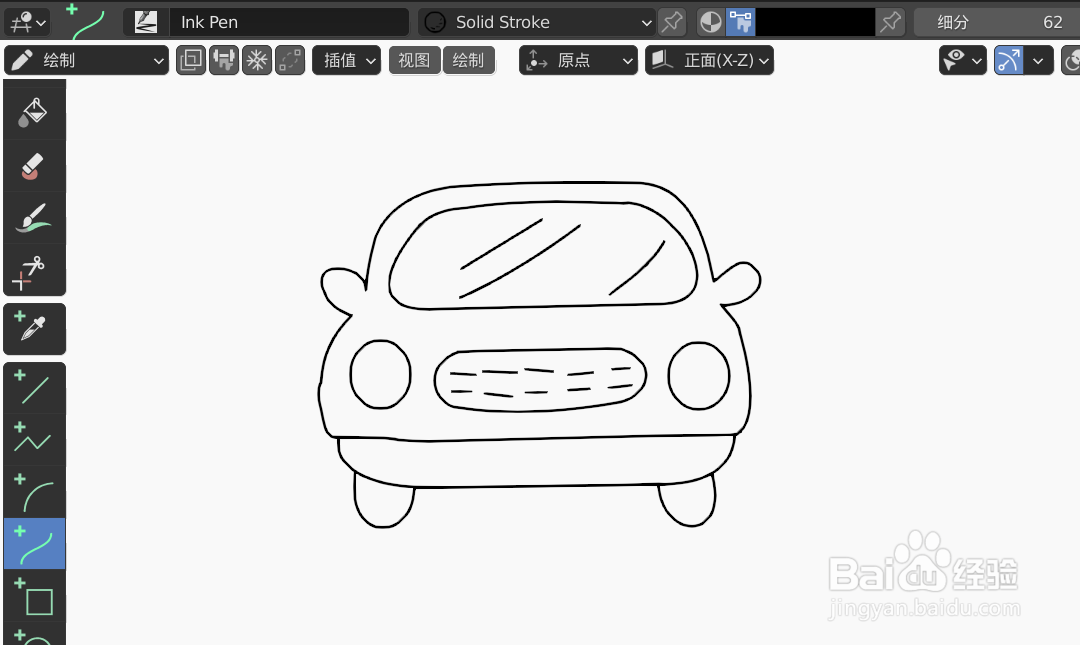This screenshot has height=645, width=1080.
Task: Toggle draw on back snowflake icon
Action: point(257,61)
